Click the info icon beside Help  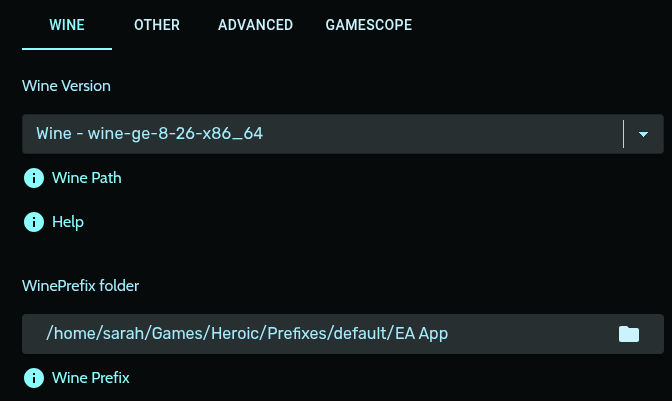point(34,222)
